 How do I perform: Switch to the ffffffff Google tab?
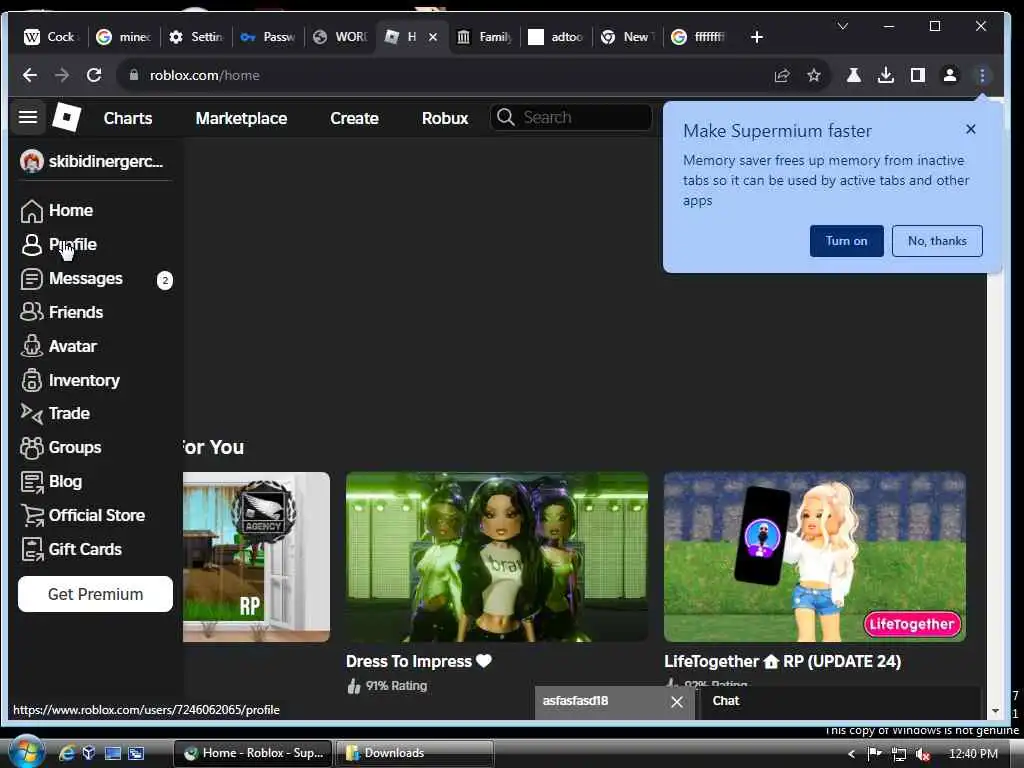point(699,37)
